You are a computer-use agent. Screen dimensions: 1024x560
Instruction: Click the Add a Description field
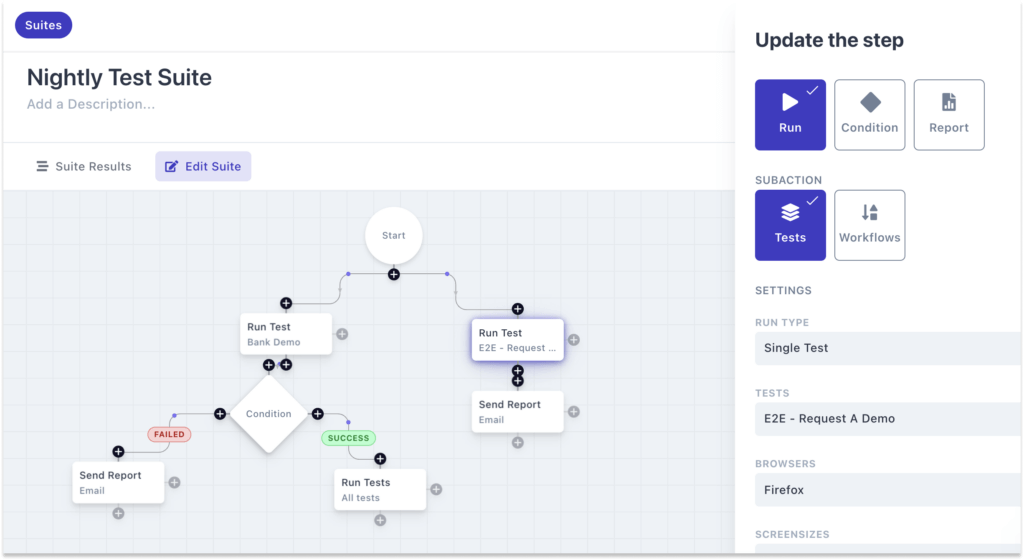pyautogui.click(x=91, y=104)
